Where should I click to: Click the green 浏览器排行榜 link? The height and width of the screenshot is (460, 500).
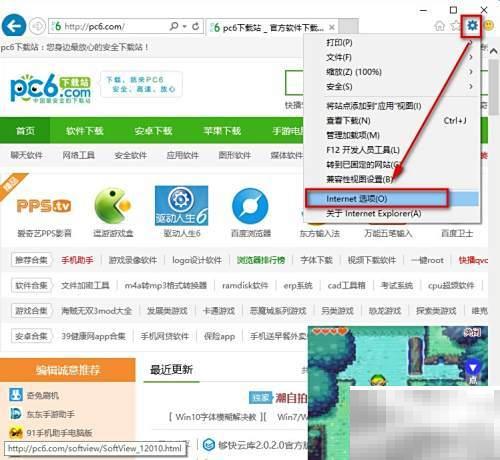[x=261, y=260]
